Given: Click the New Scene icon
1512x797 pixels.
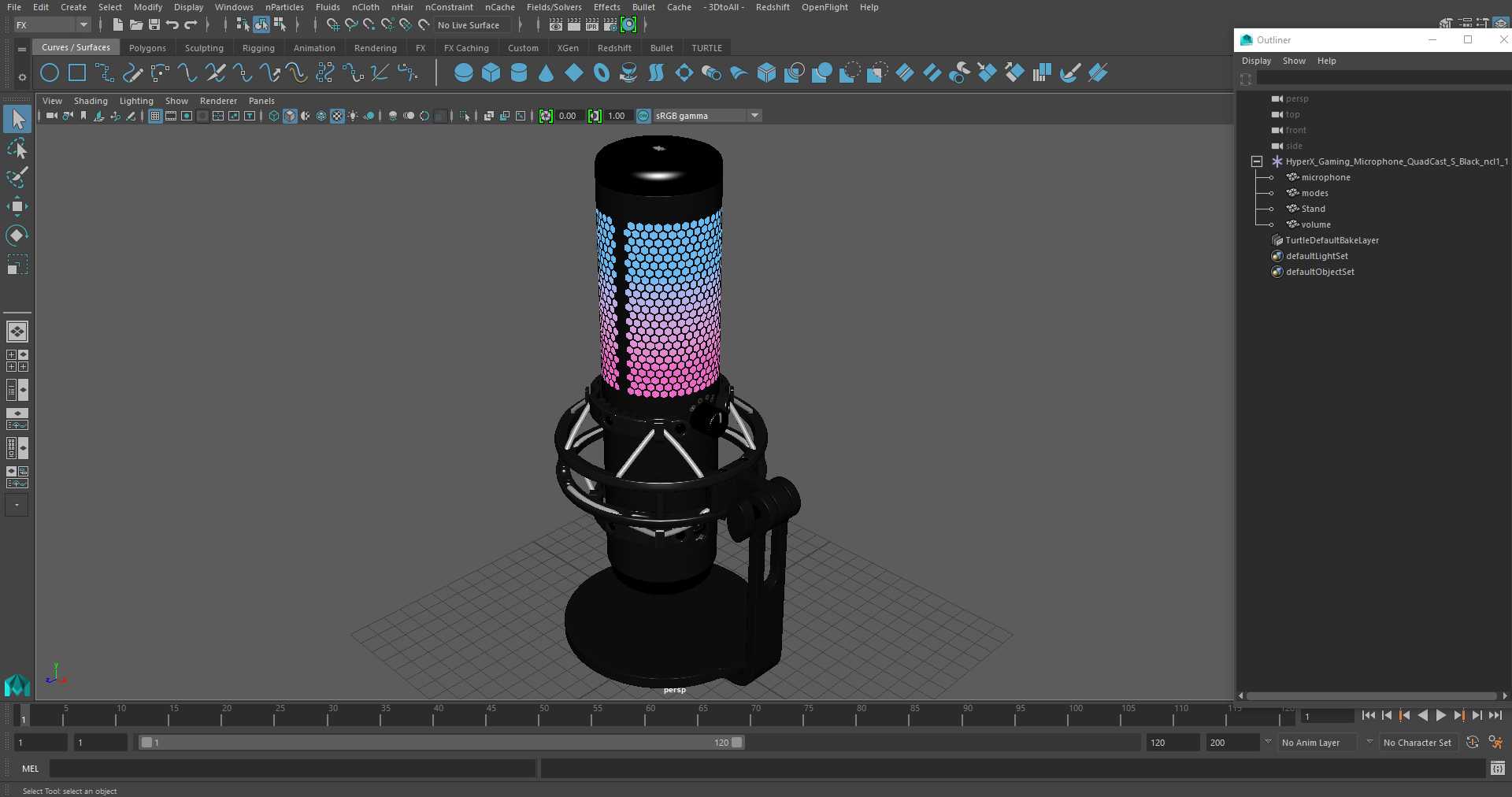Looking at the screenshot, I should 117,25.
